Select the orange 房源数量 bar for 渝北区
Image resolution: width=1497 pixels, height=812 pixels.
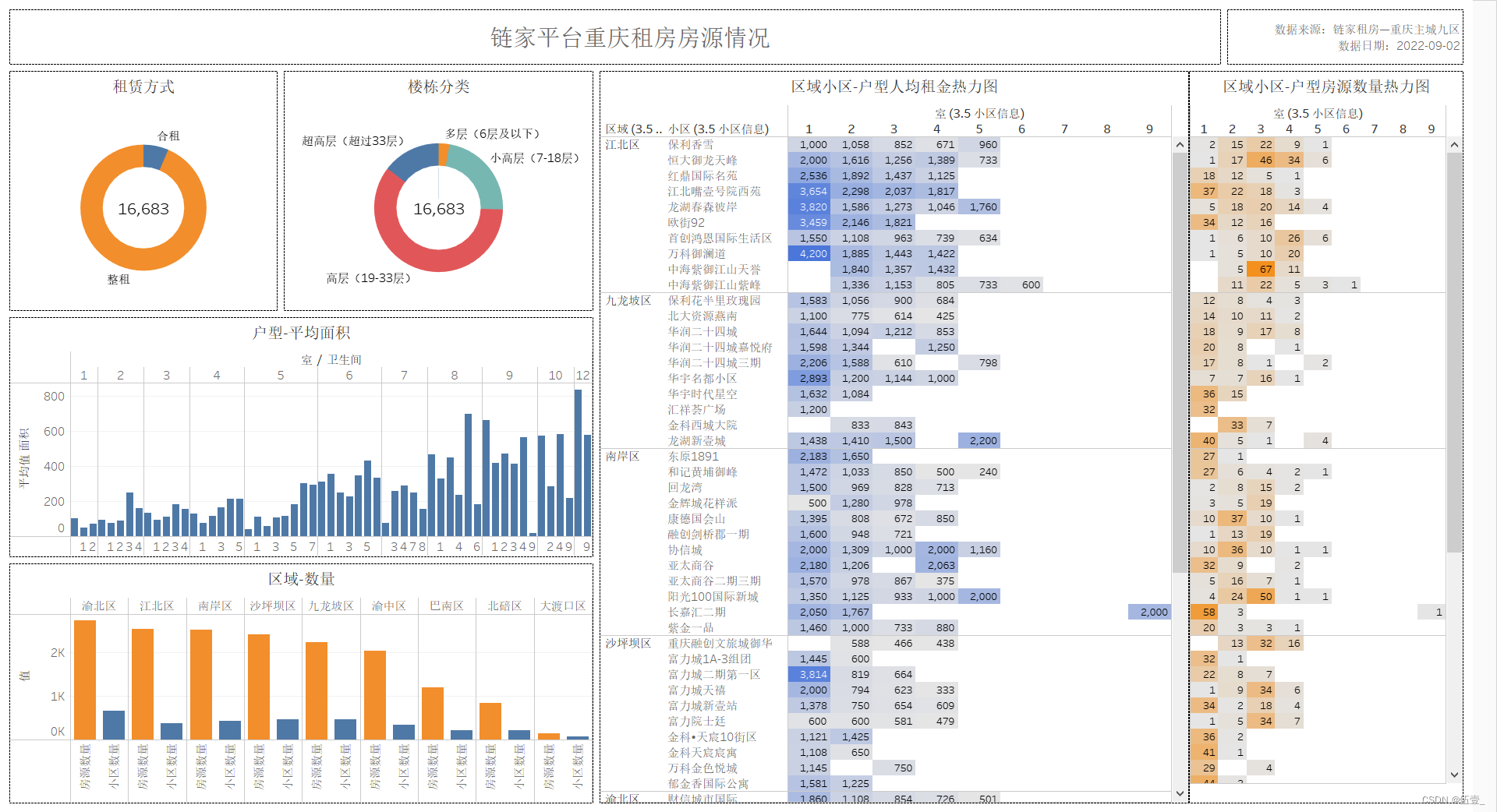(85, 680)
